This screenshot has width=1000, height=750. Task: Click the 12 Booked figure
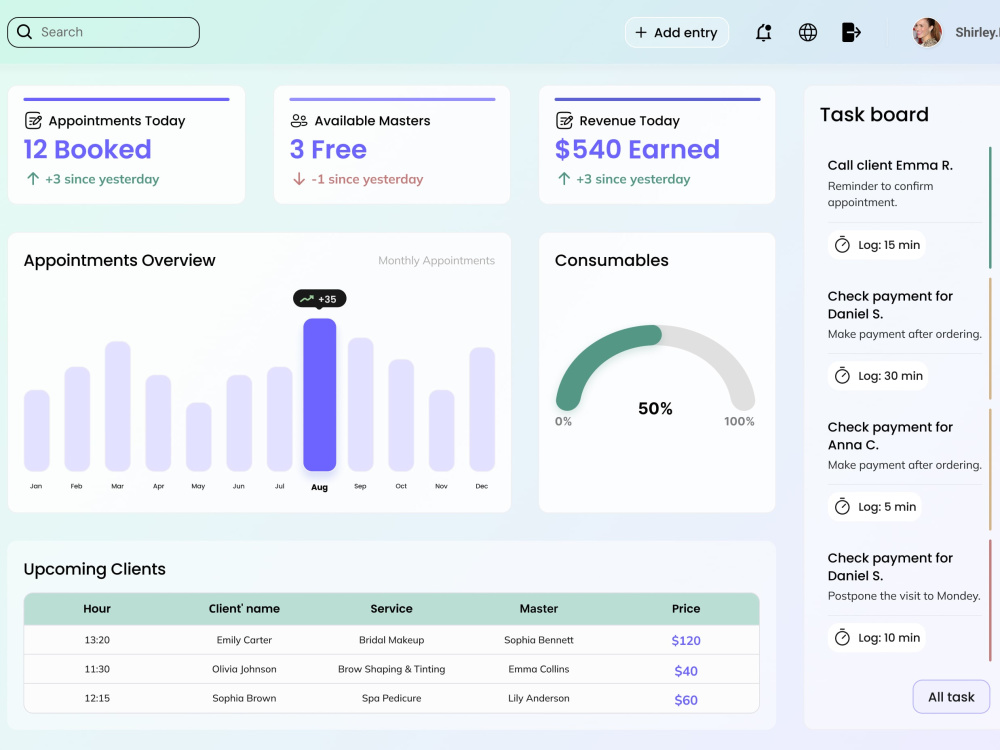pos(87,149)
